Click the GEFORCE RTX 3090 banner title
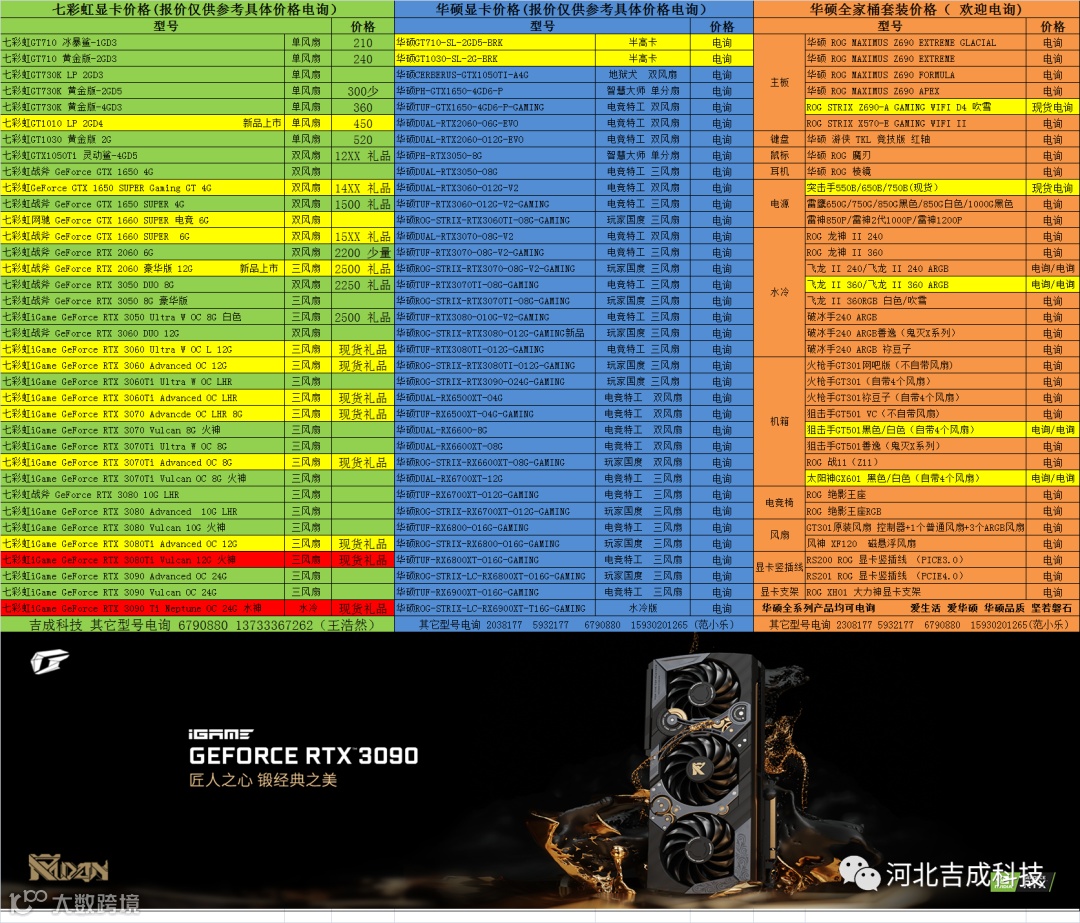The image size is (1080, 923). pos(303,756)
